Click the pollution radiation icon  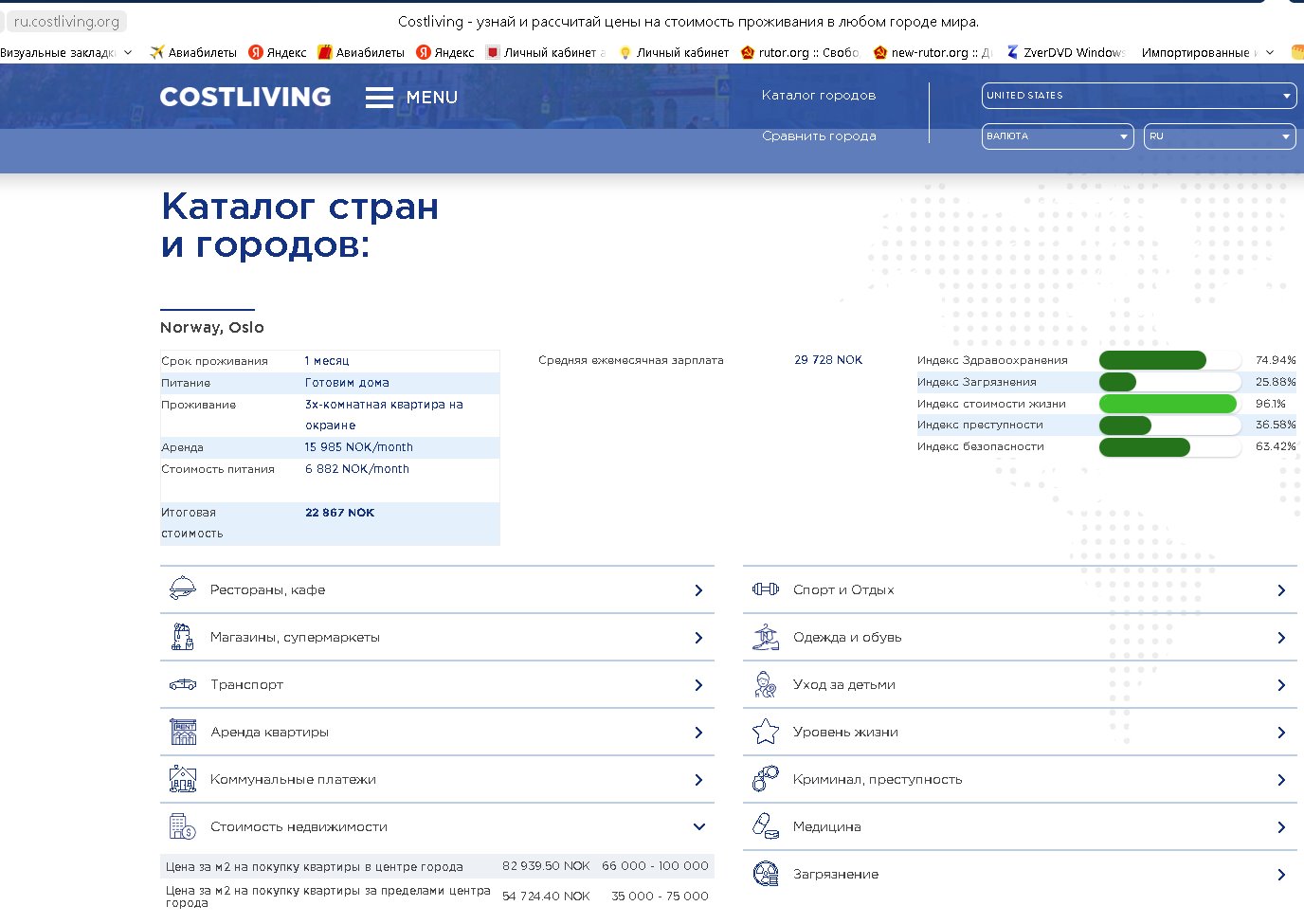[765, 874]
